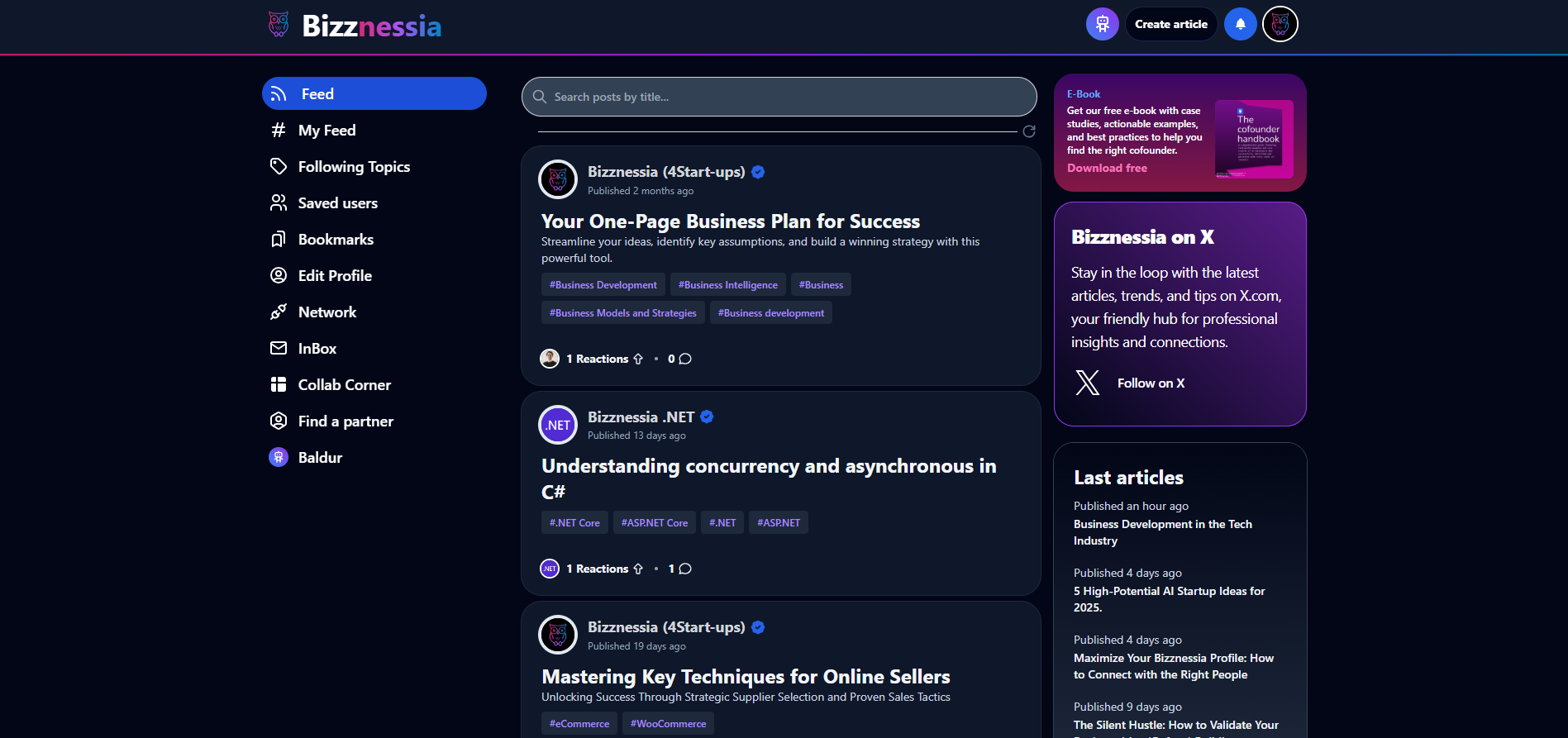This screenshot has width=1568, height=738.
Task: Click the Bizznessia owl logo
Action: [279, 25]
